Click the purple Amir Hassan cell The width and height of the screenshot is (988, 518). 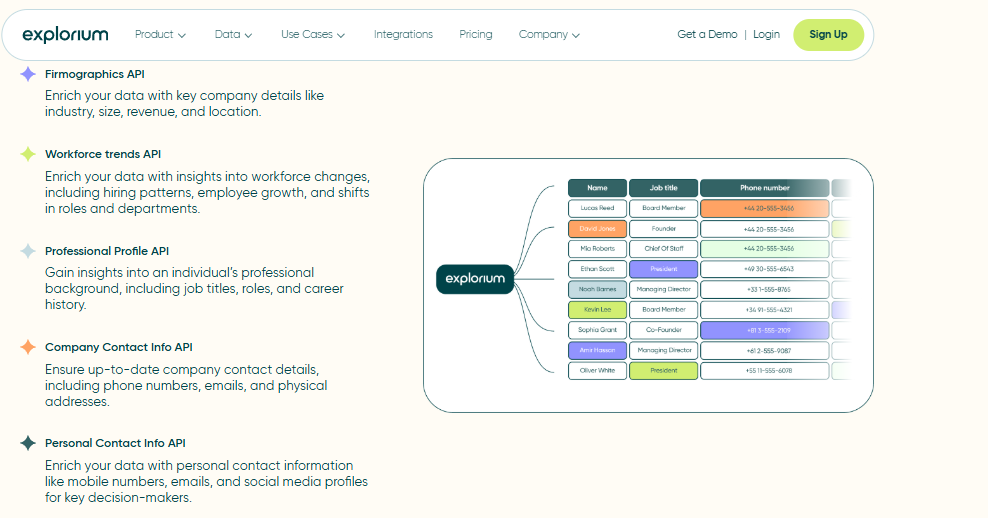[x=597, y=350]
